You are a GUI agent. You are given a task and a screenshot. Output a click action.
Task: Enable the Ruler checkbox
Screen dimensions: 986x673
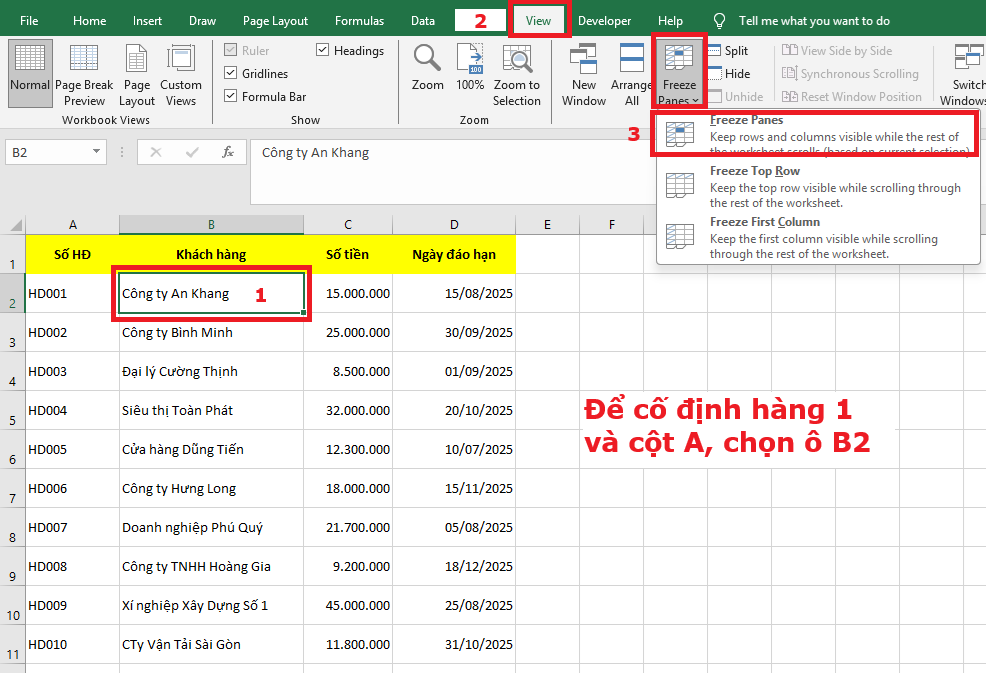[233, 50]
